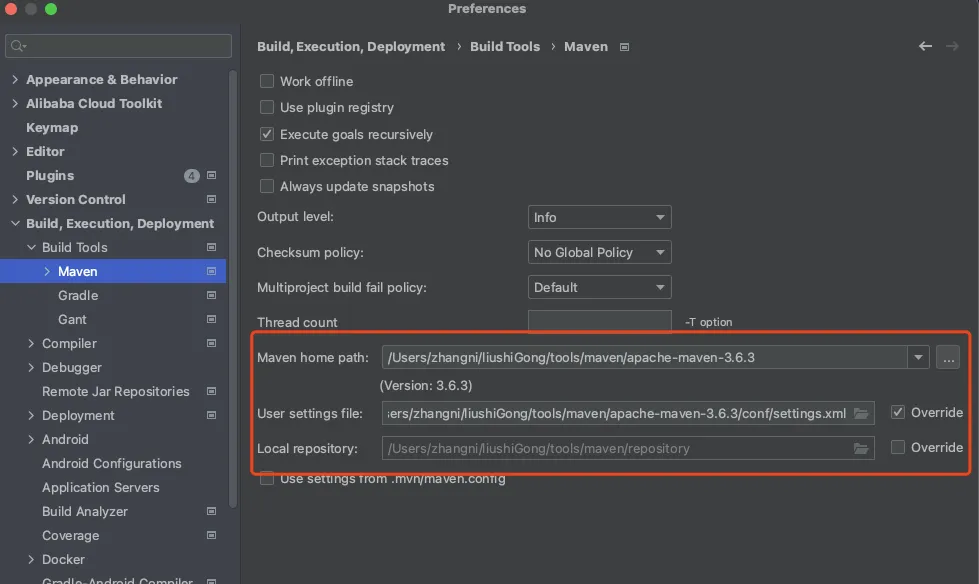Click project-level icon next to Version Control

[x=211, y=199]
